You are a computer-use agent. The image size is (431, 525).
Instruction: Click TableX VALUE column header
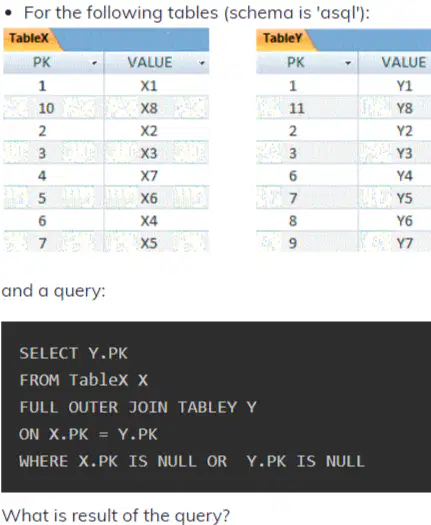[x=156, y=63]
